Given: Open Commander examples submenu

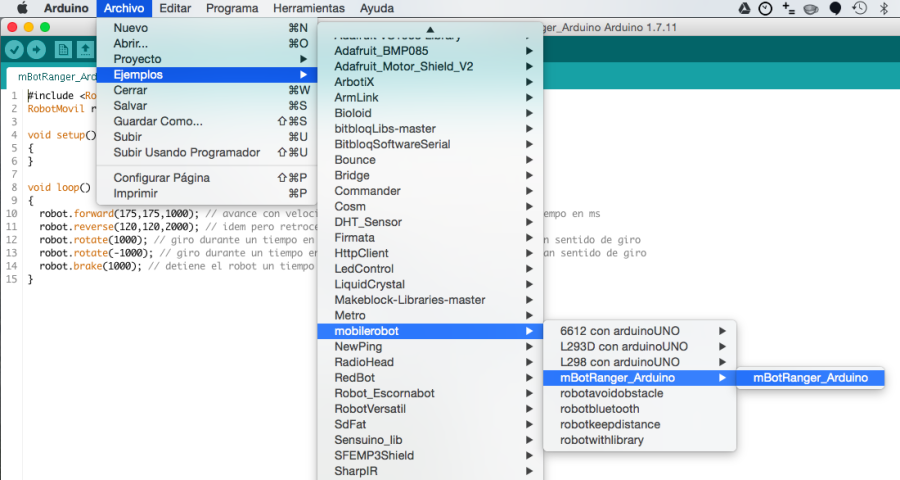Looking at the screenshot, I should tap(430, 191).
